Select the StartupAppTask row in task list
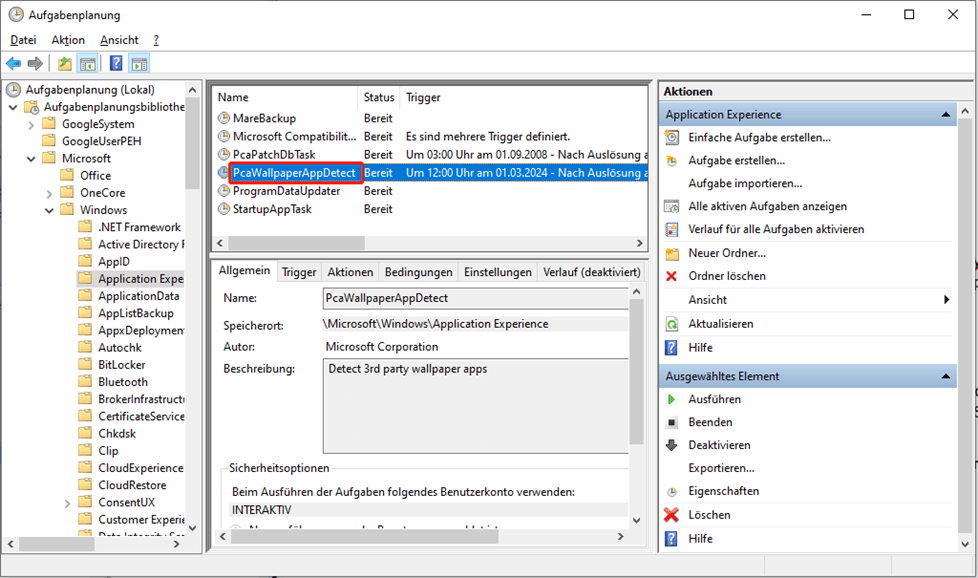 click(272, 209)
